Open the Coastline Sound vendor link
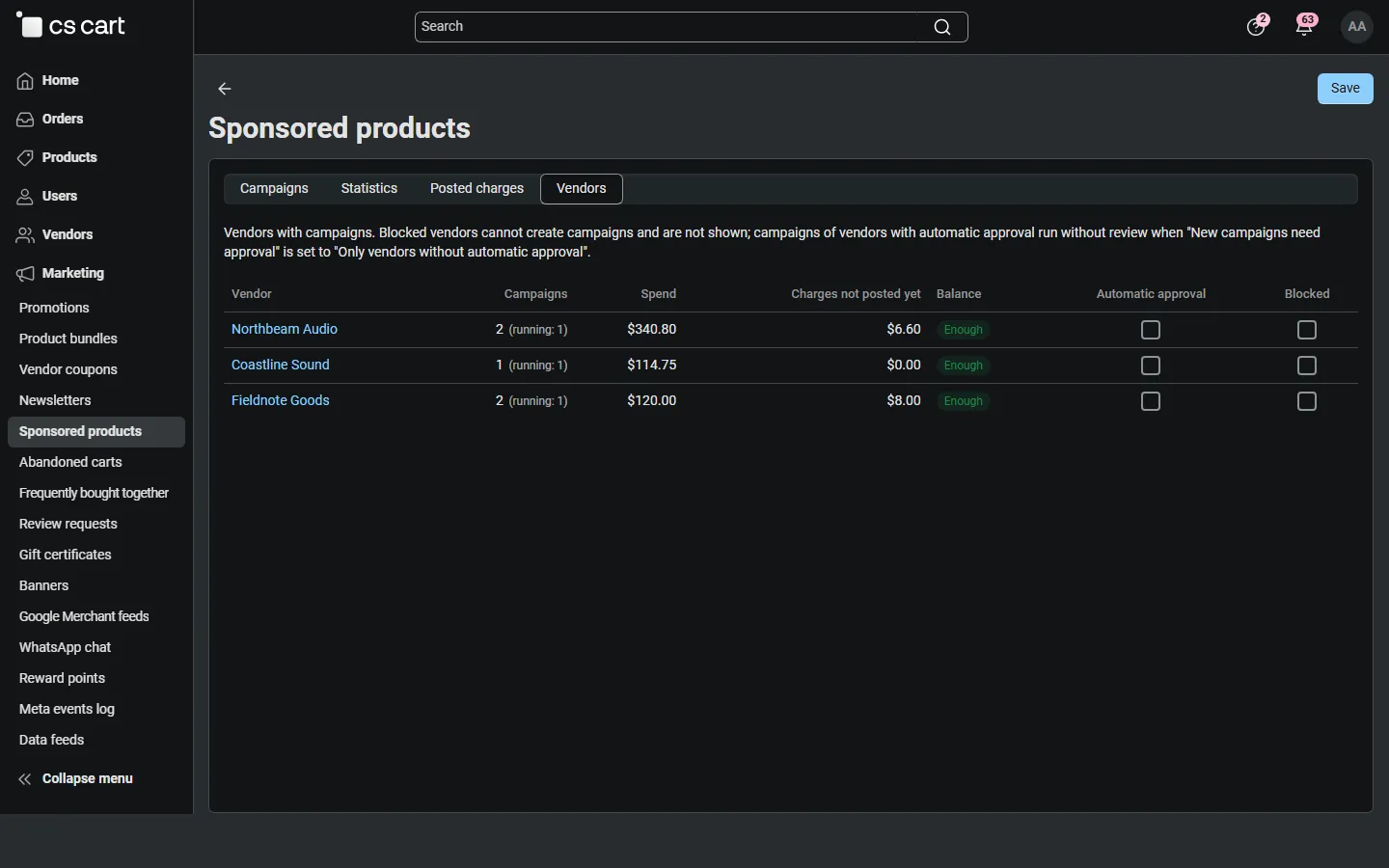This screenshot has width=1389, height=868. [x=281, y=366]
